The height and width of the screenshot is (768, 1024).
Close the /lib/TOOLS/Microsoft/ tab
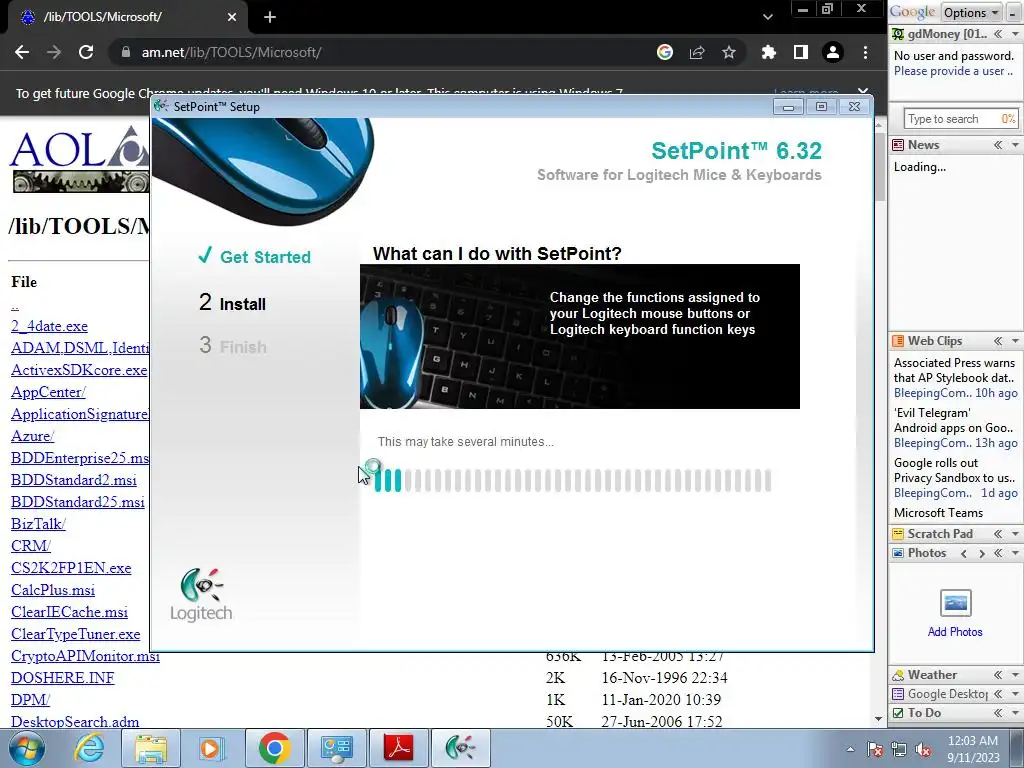point(232,17)
